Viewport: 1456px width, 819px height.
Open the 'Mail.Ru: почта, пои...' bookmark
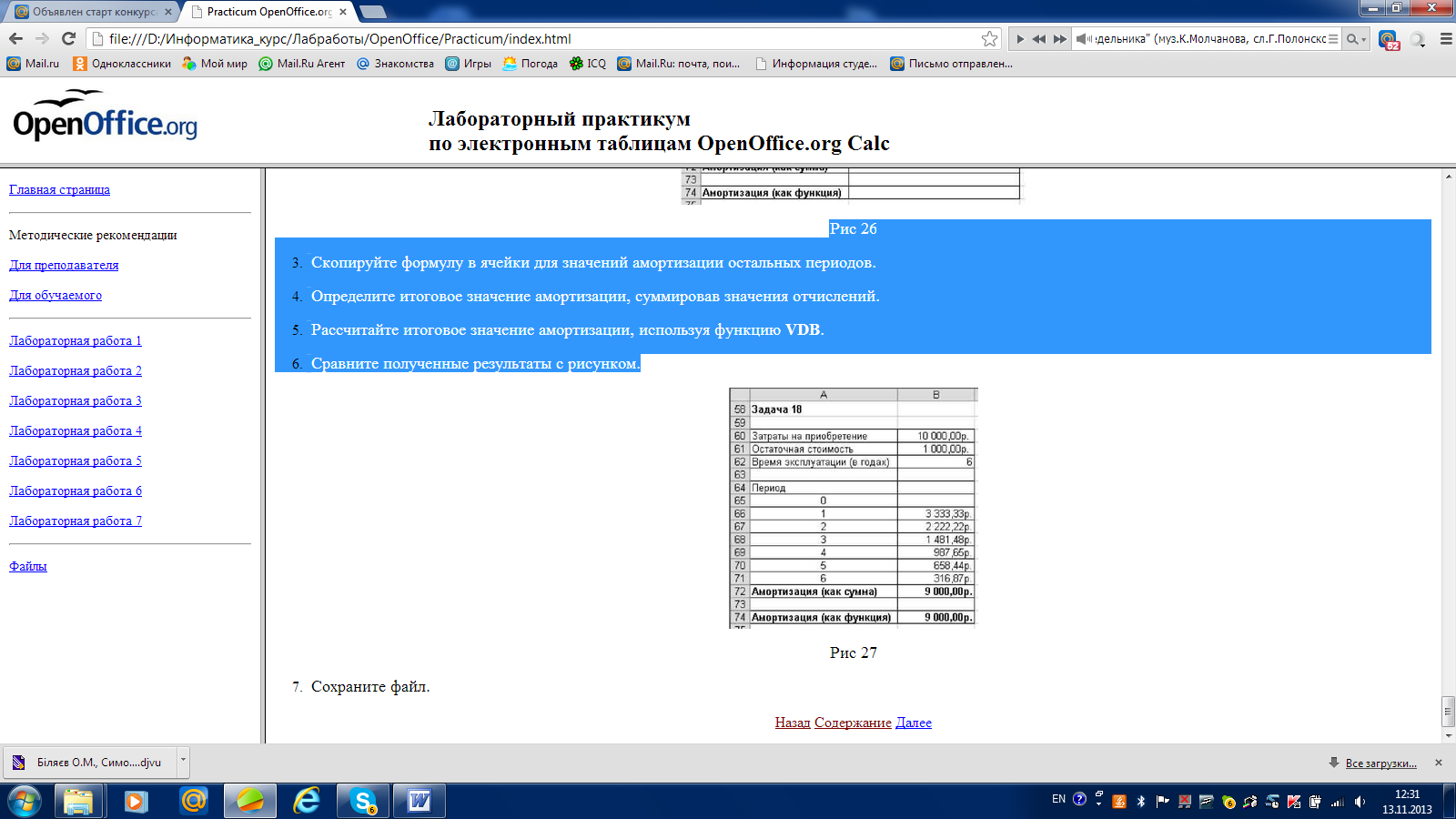(x=678, y=64)
